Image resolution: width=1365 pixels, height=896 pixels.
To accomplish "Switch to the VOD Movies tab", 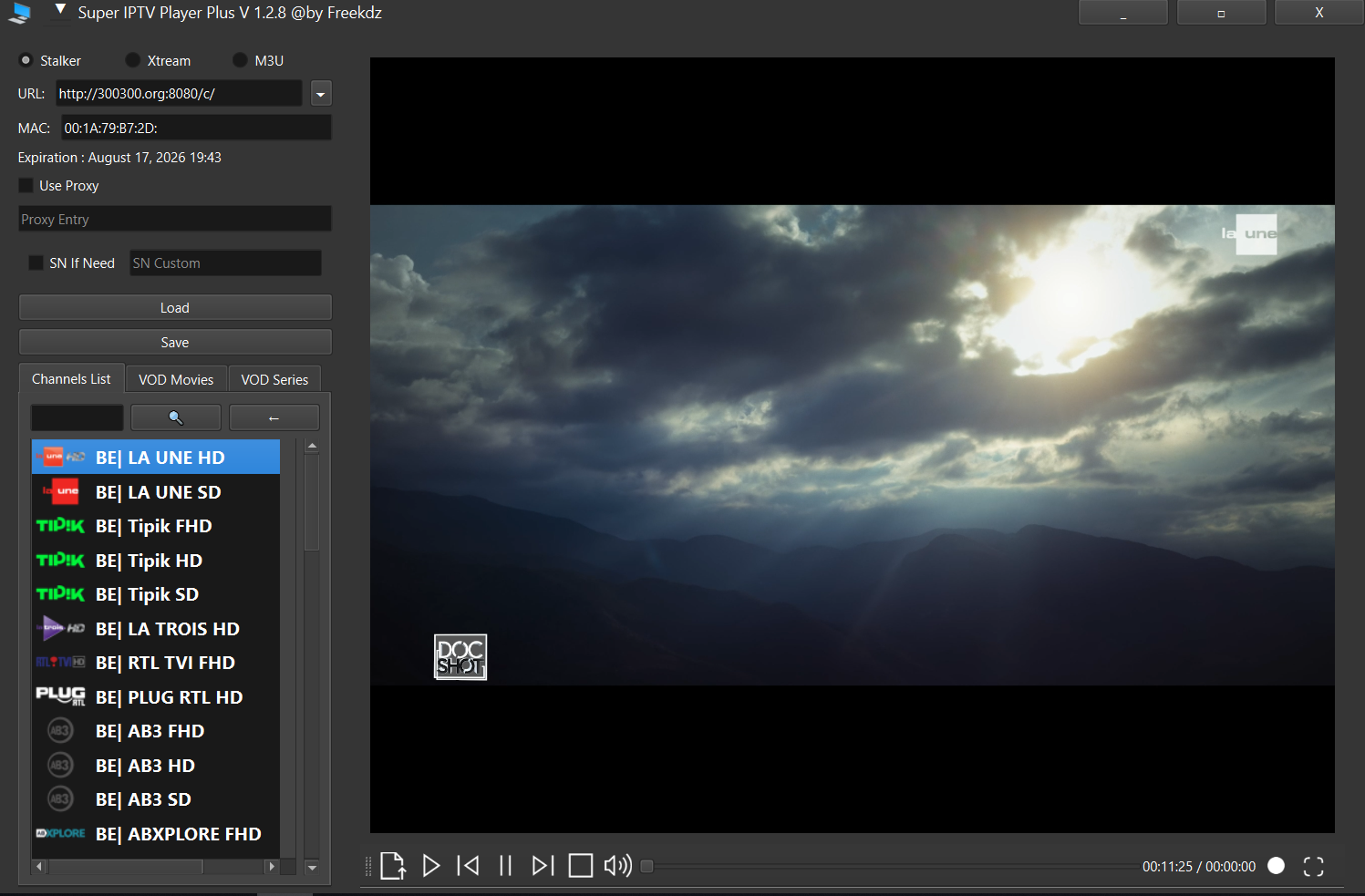I will pyautogui.click(x=176, y=379).
